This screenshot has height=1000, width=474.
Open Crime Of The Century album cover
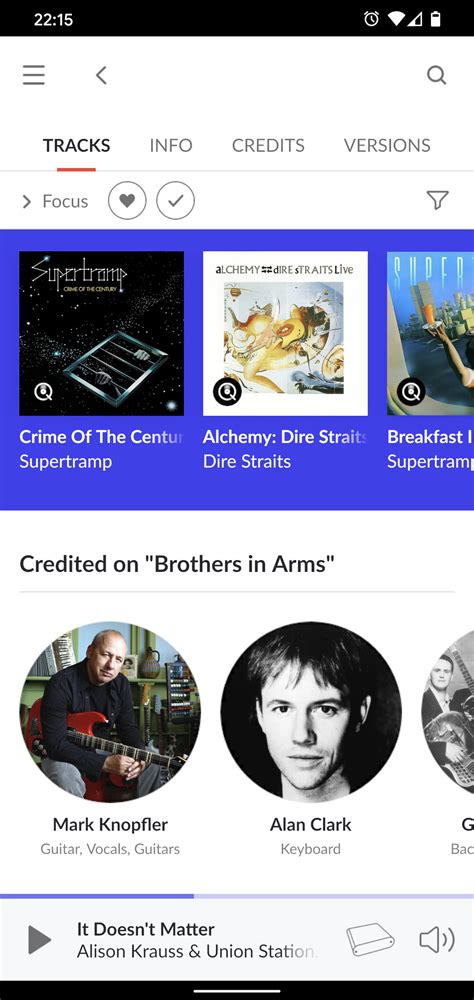coord(101,333)
